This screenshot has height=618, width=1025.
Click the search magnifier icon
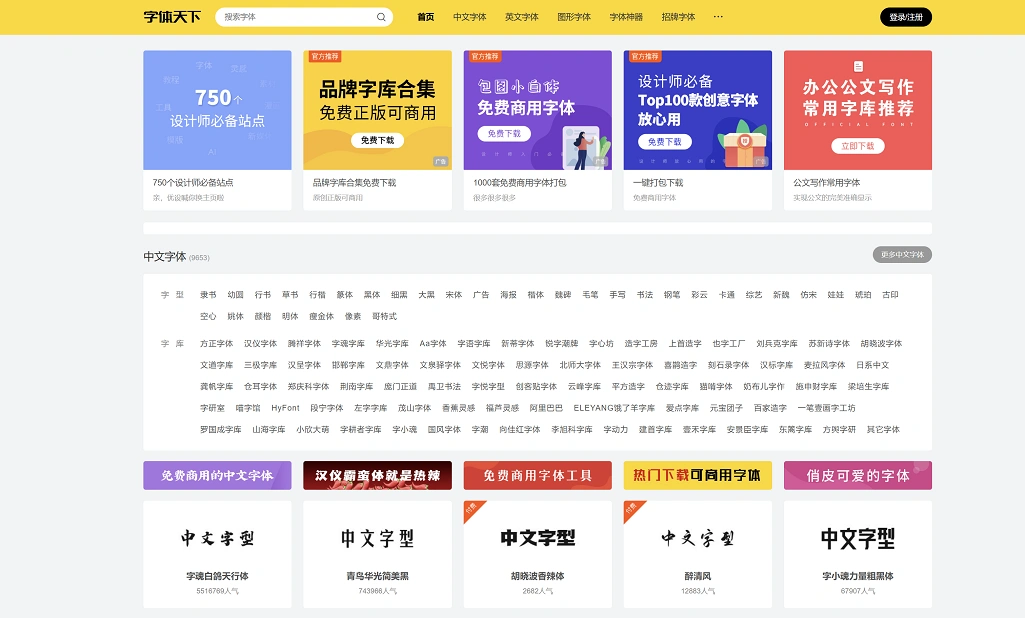pos(380,17)
